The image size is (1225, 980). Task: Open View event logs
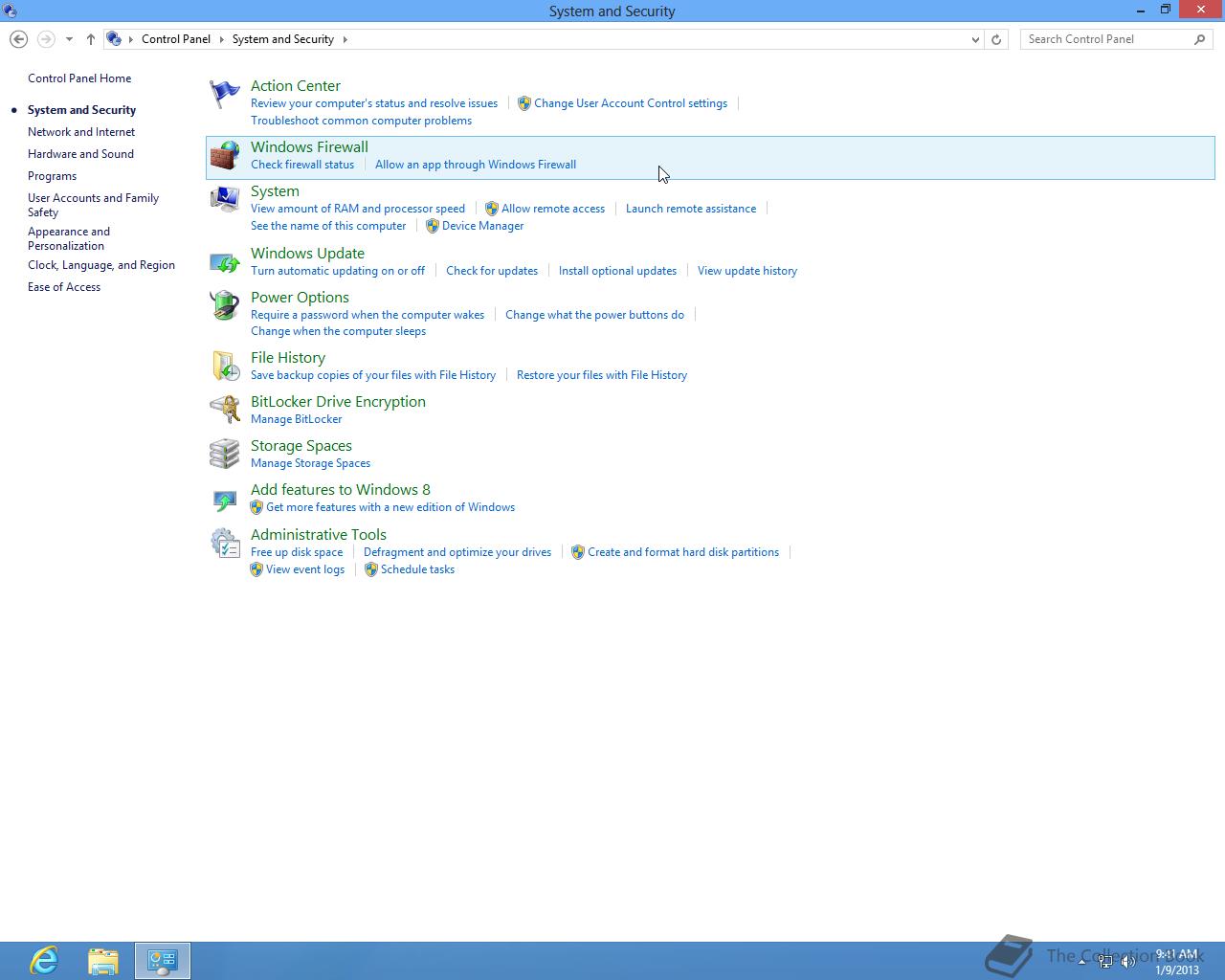305,569
